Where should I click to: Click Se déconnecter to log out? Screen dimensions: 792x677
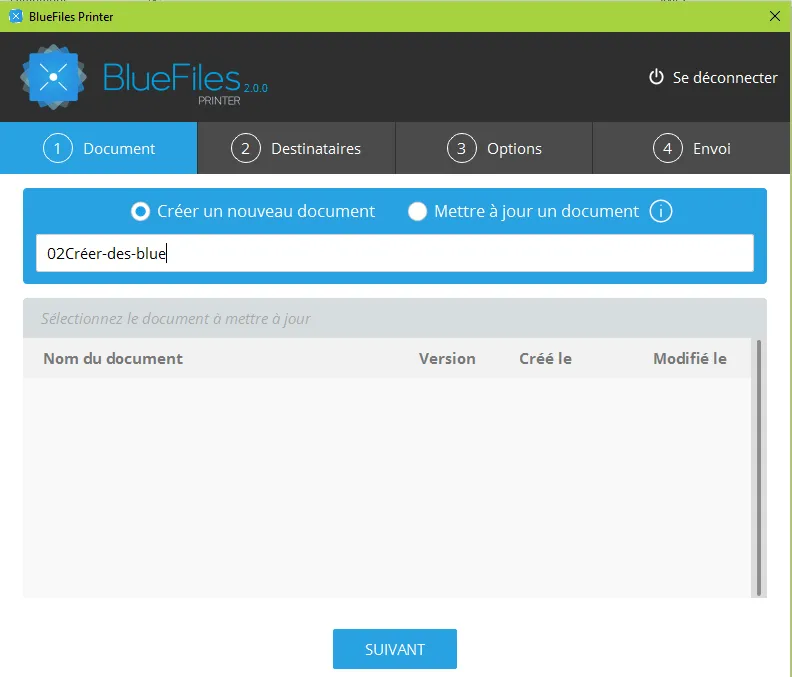tap(725, 78)
